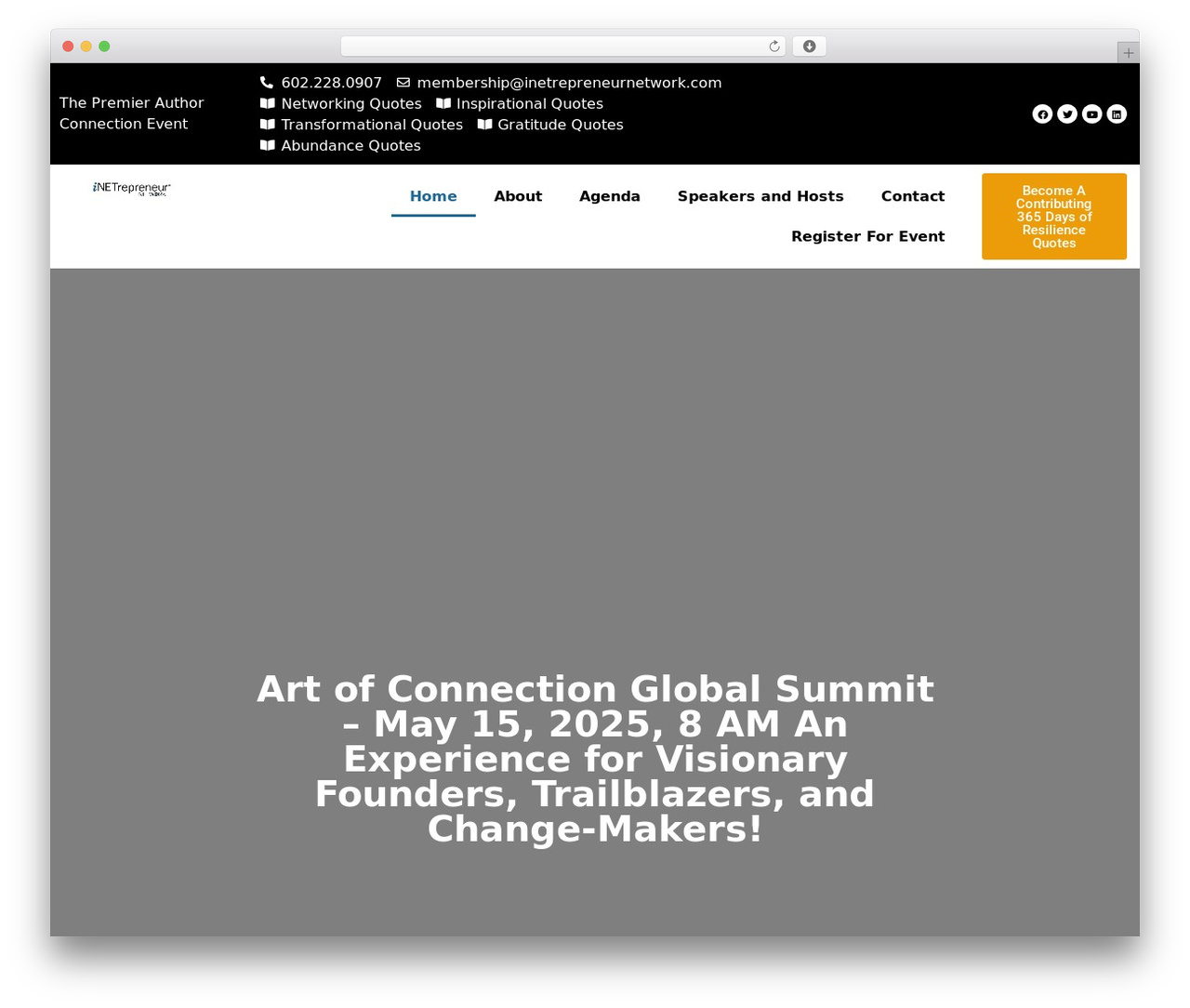Click the book icon beside Gratitude Quotes
Screen dimensions: 1190x1008
coord(484,125)
